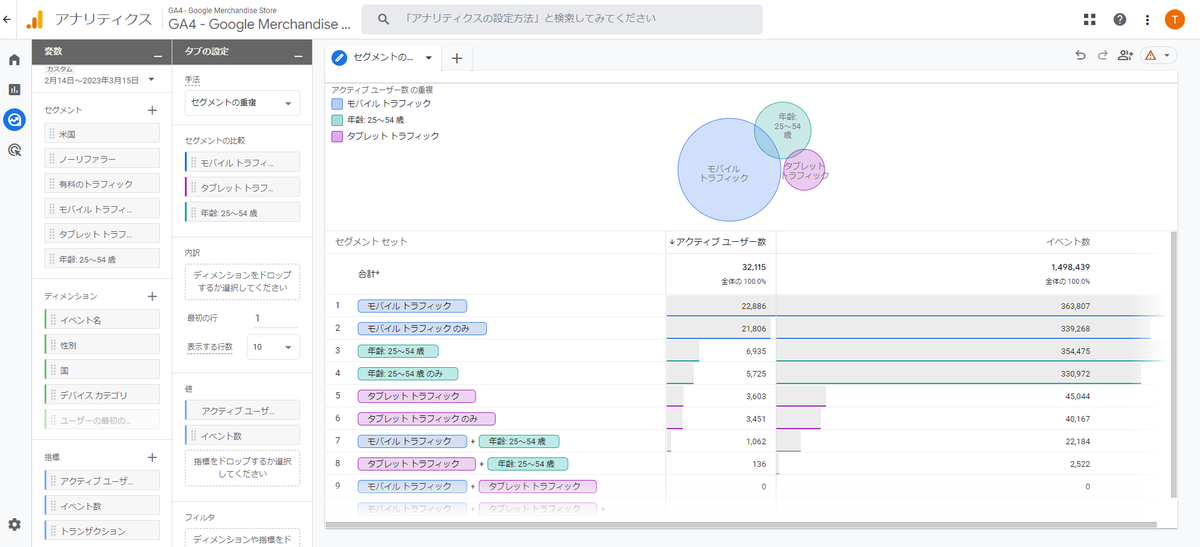Select タブレット トラフ... chip in segment comparison
Screen dimensions: 1200x547
click(x=242, y=187)
